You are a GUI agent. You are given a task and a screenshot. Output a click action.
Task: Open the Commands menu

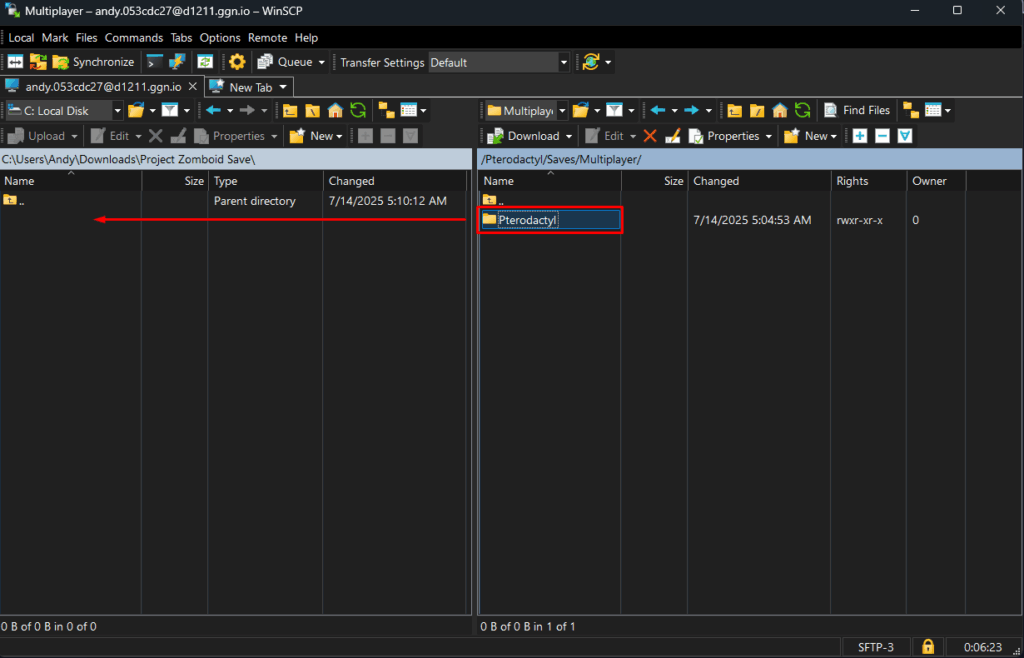click(134, 38)
